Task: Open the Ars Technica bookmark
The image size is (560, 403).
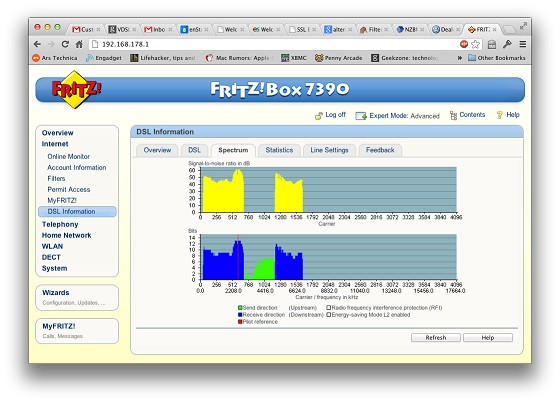Action: 55,58
